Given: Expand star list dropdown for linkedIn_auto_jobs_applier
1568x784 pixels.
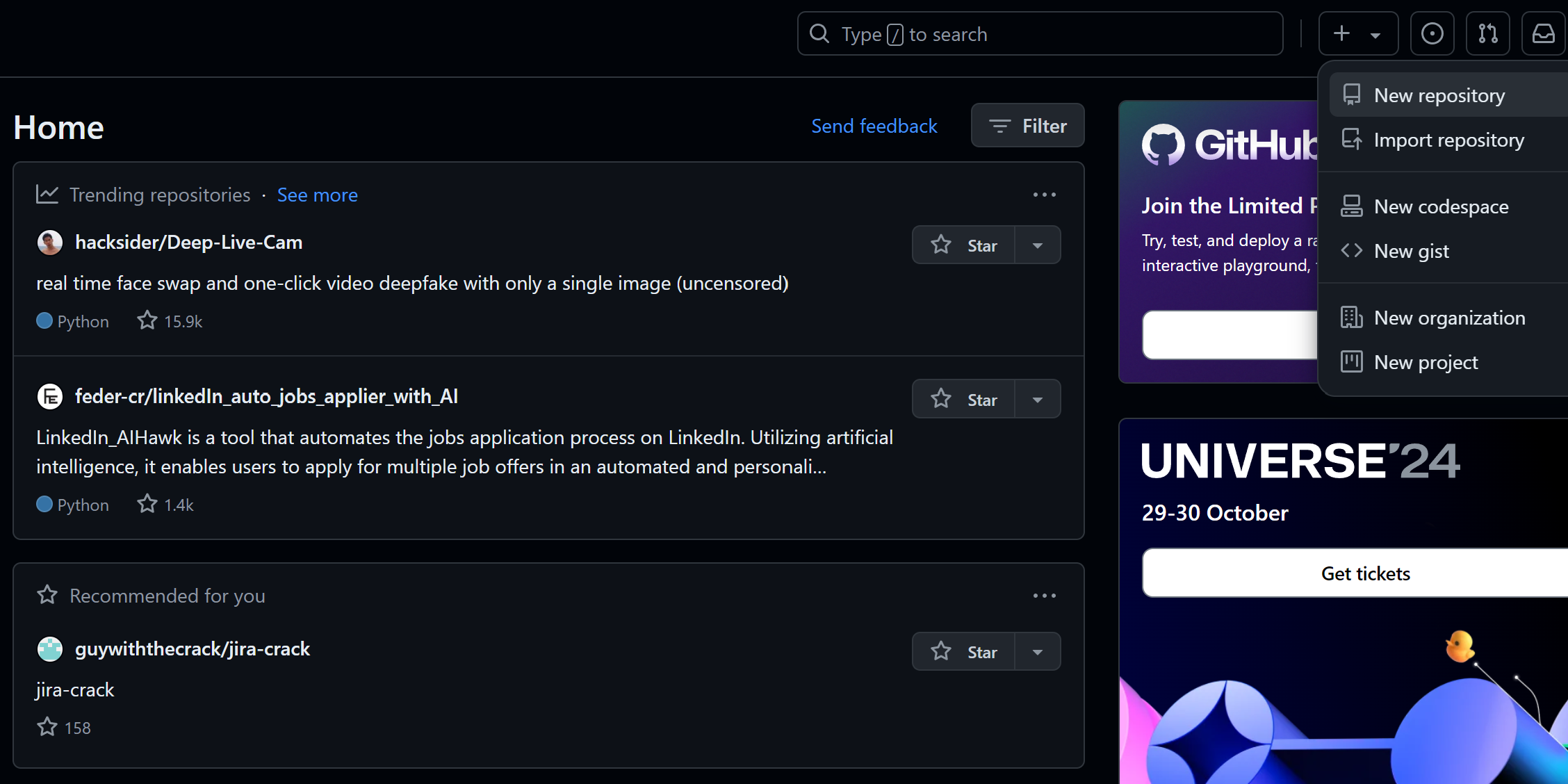Looking at the screenshot, I should tap(1038, 399).
